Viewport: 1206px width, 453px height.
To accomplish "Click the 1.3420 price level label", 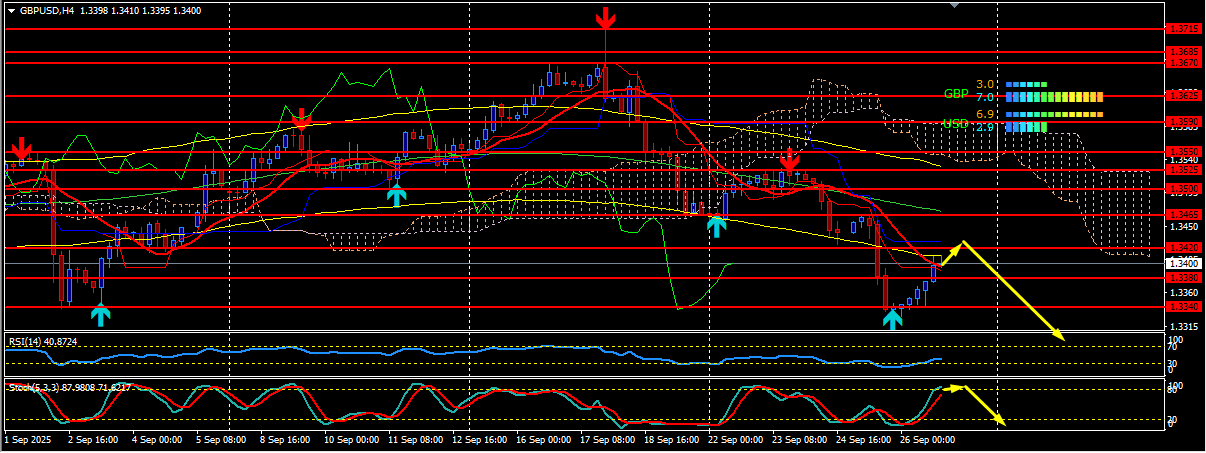I will (1184, 248).
